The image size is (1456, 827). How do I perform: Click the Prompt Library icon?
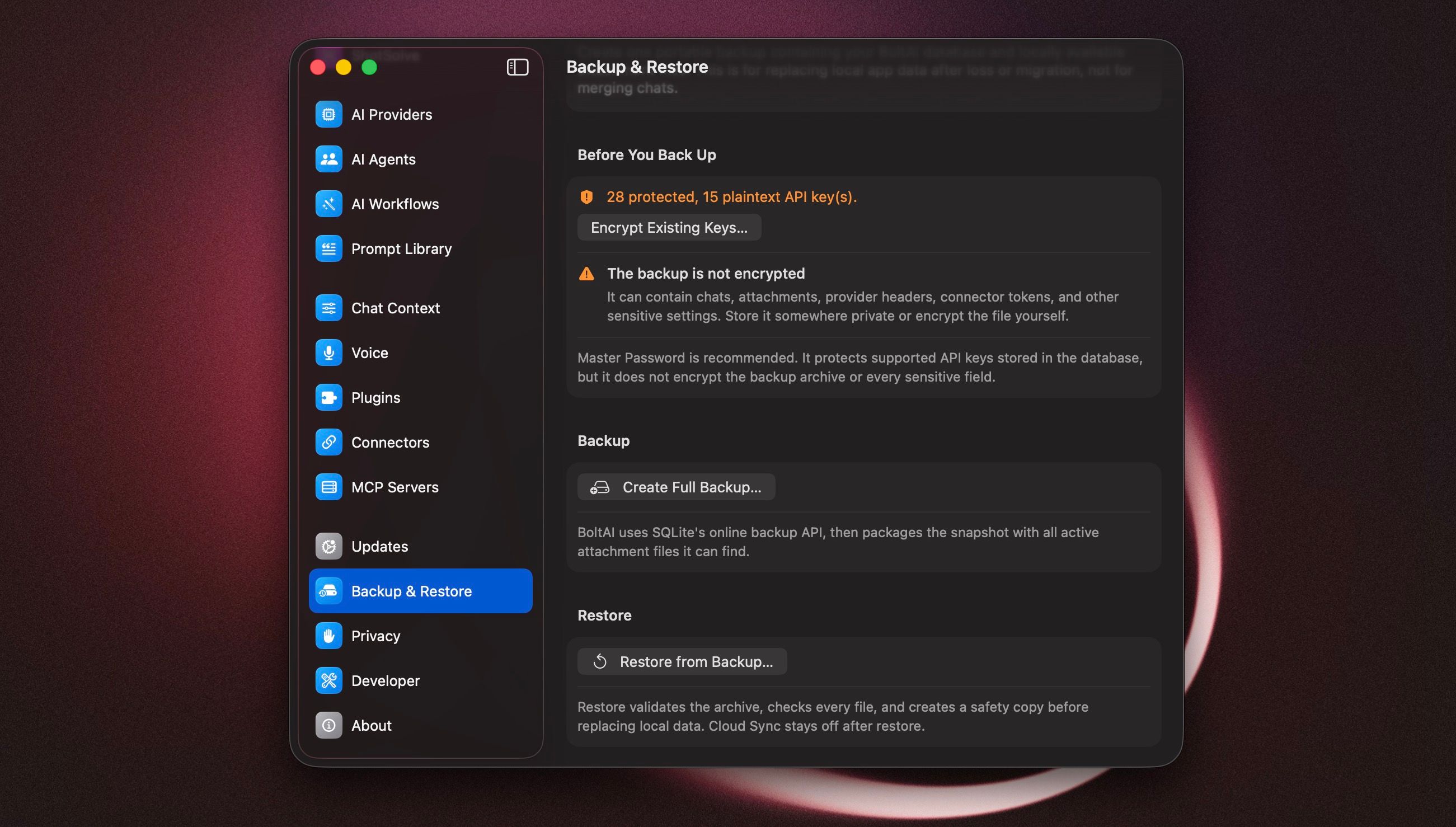(x=329, y=249)
